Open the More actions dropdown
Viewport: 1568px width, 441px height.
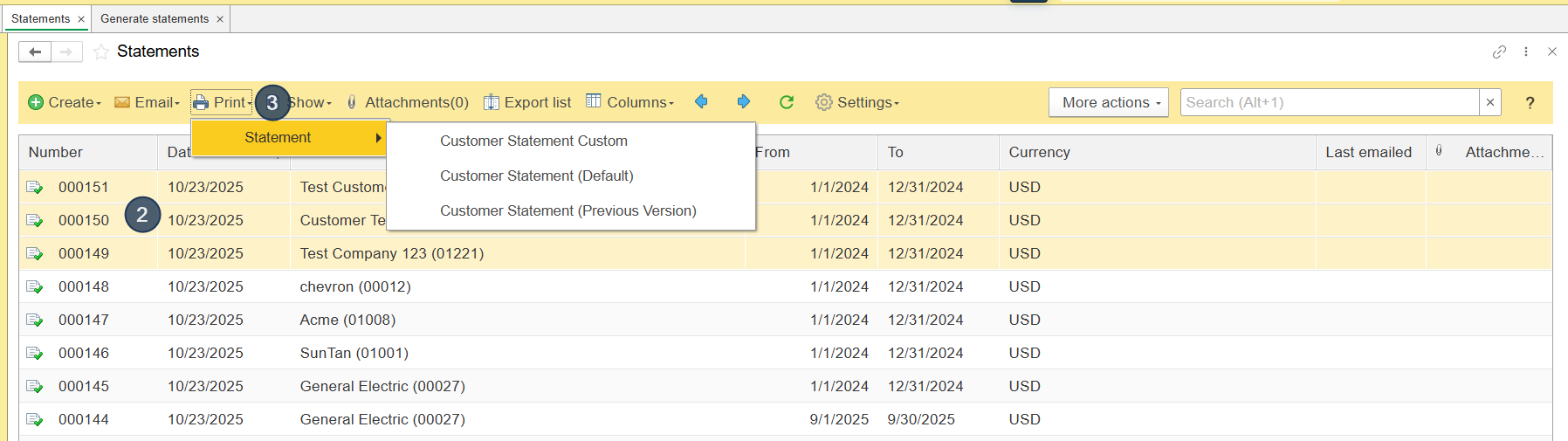[1109, 103]
